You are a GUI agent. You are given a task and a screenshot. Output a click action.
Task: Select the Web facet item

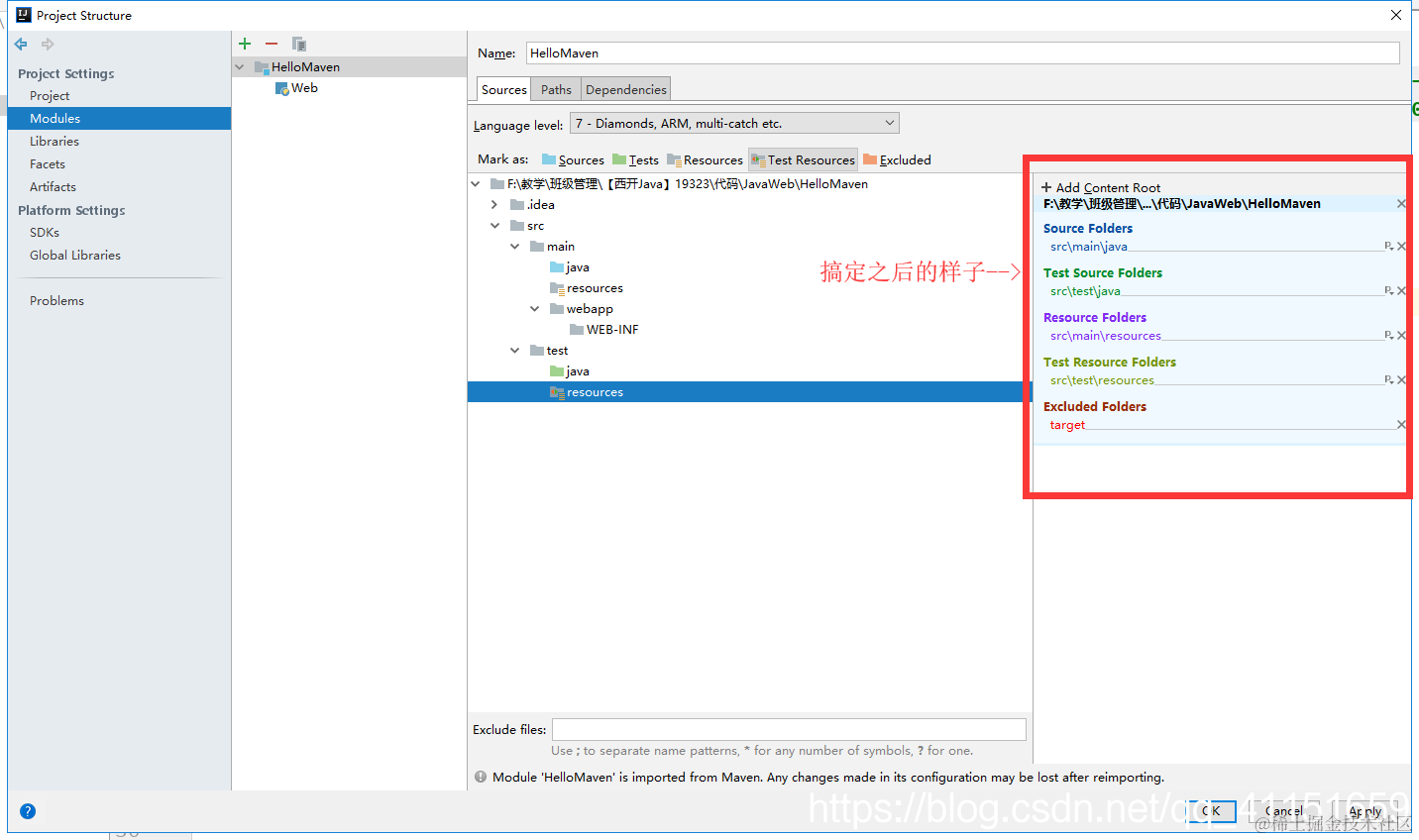(x=304, y=88)
